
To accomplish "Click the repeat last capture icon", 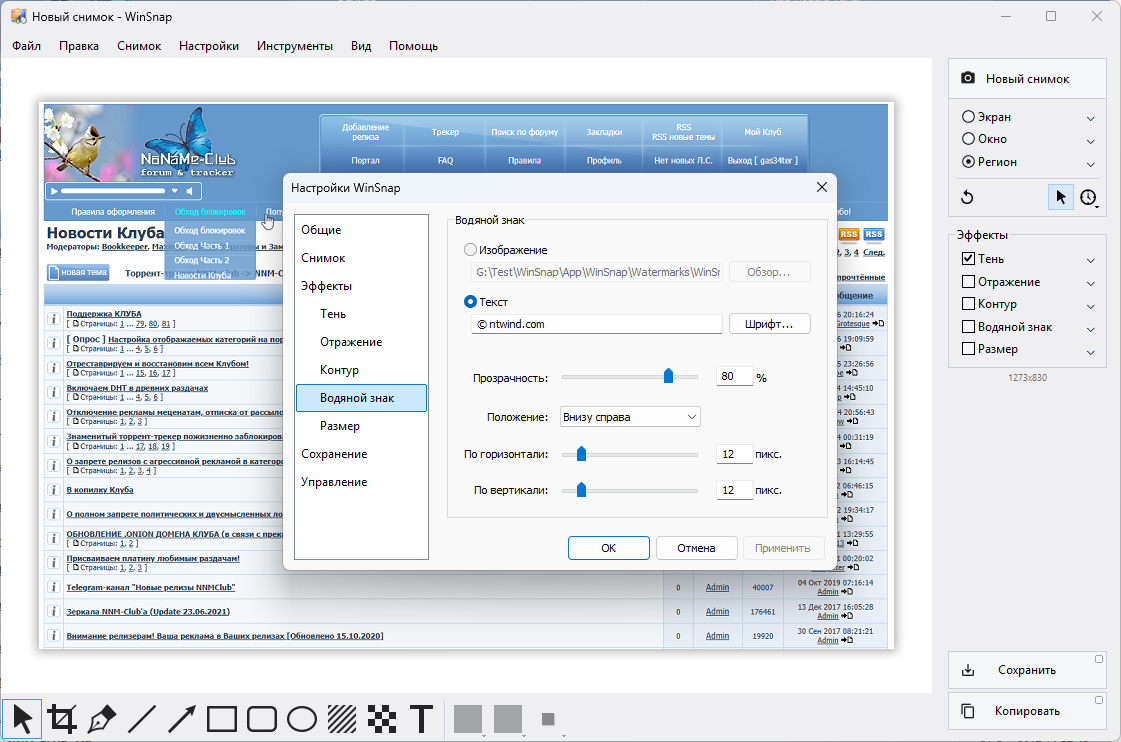I will pos(967,197).
